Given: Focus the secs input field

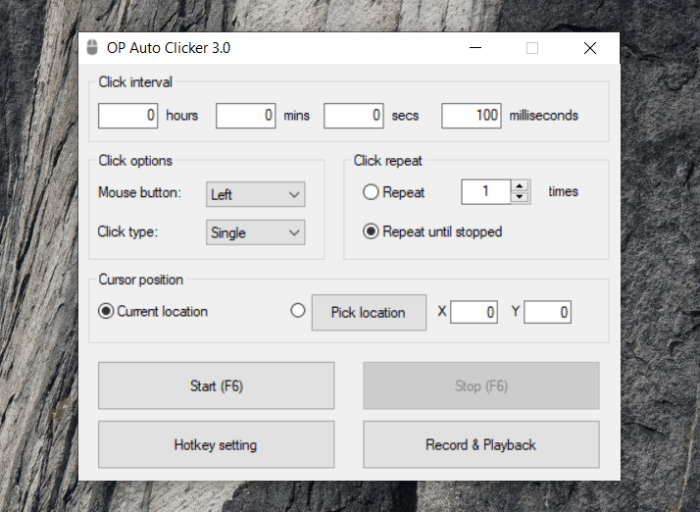Looking at the screenshot, I should click(x=354, y=116).
